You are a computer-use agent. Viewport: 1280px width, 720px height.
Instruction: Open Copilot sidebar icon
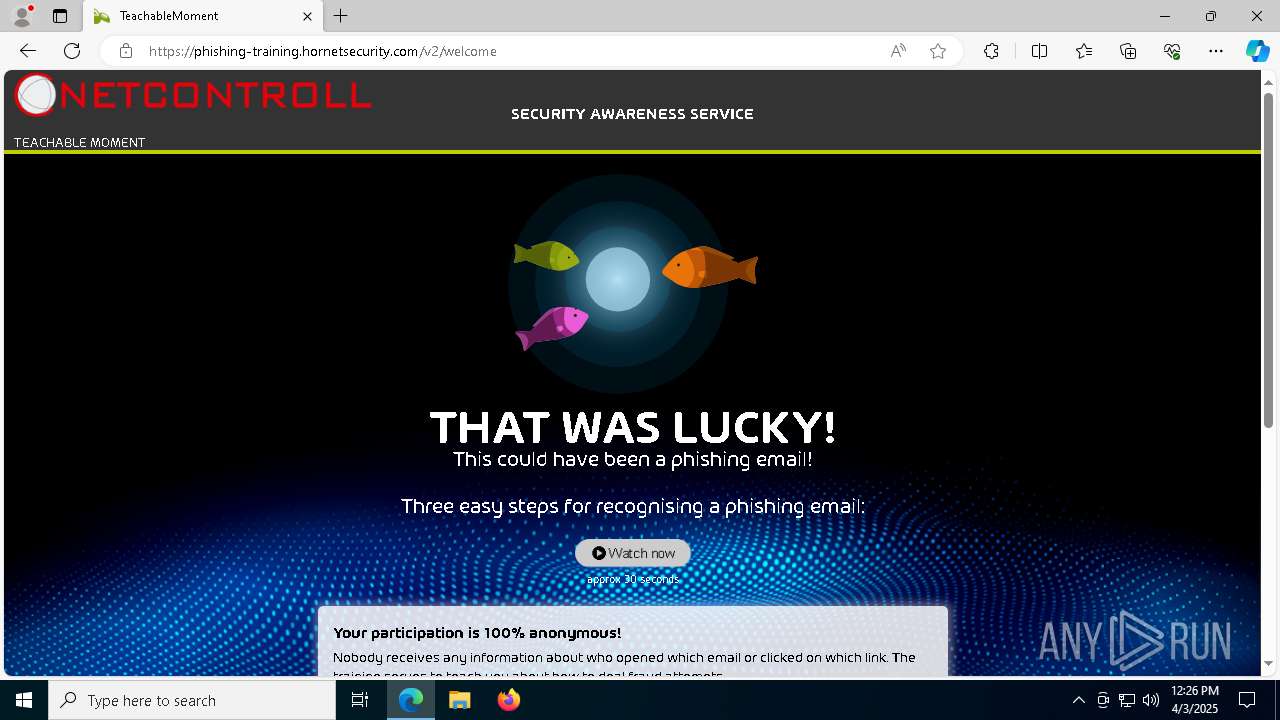pos(1257,51)
